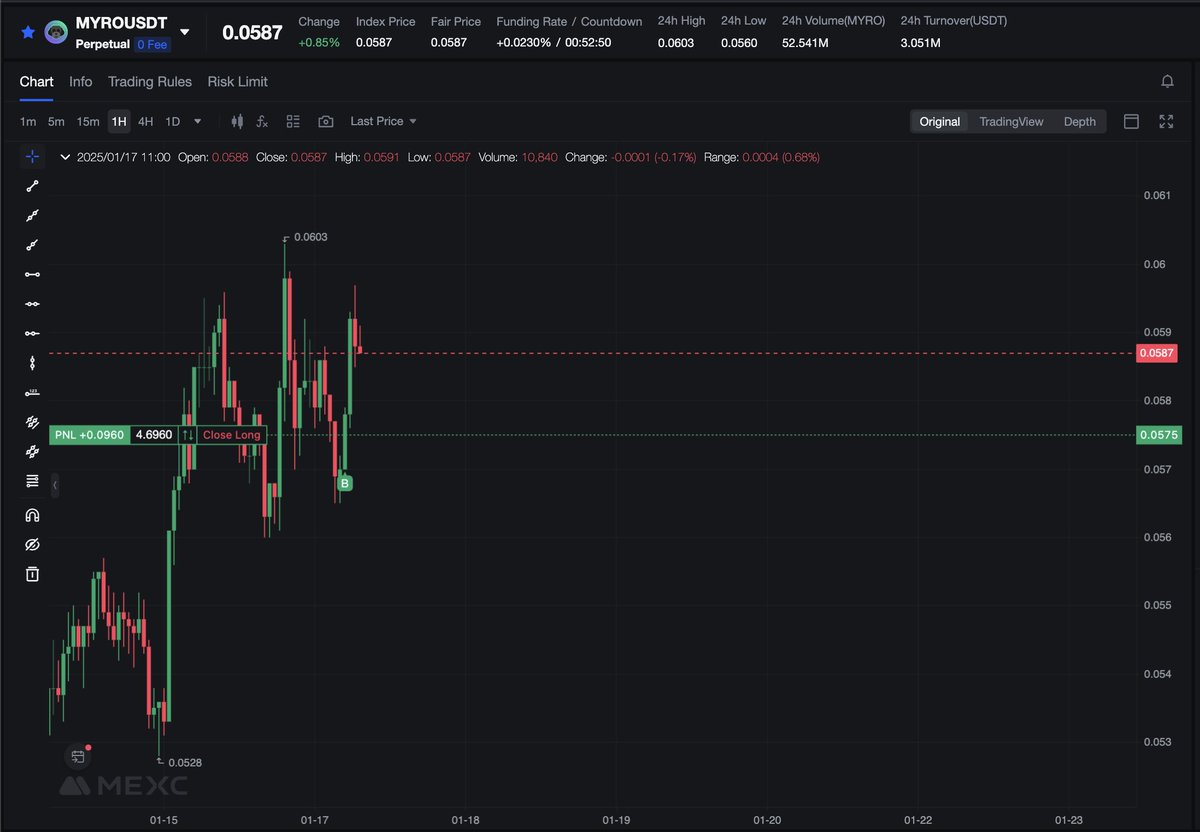Click the reverse arrows on the position label
Image resolution: width=1200 pixels, height=832 pixels.
pos(188,435)
